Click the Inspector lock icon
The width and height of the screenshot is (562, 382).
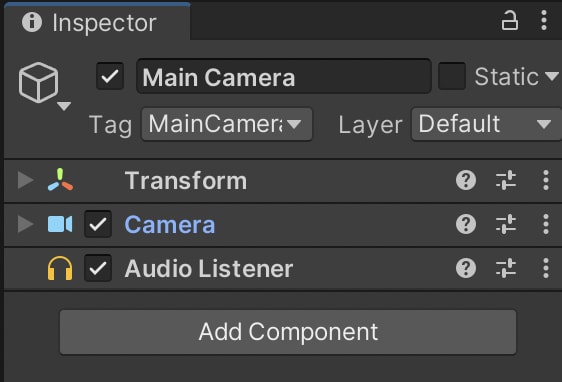(509, 20)
